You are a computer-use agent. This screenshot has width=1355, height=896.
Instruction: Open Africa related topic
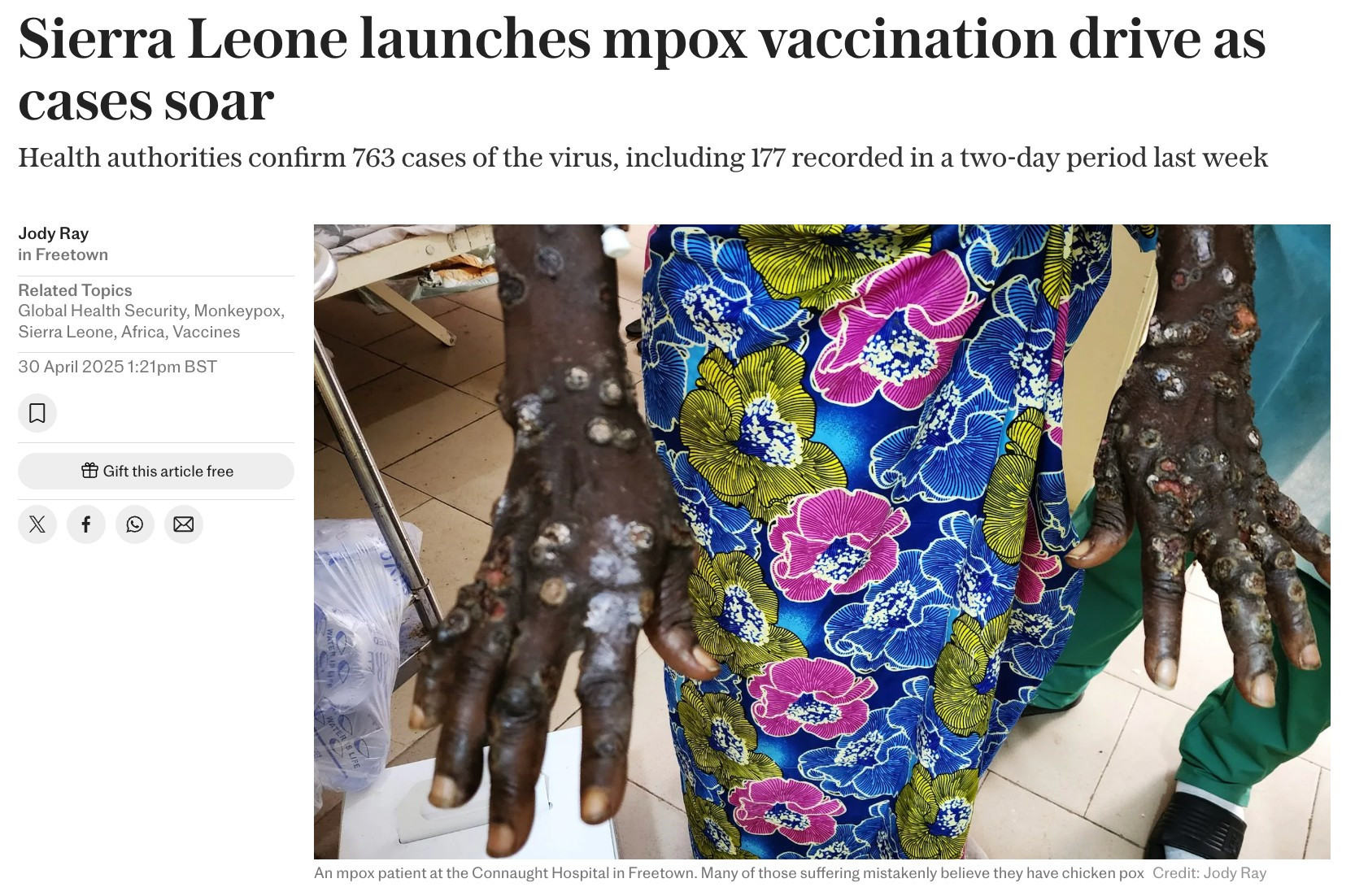tap(142, 332)
